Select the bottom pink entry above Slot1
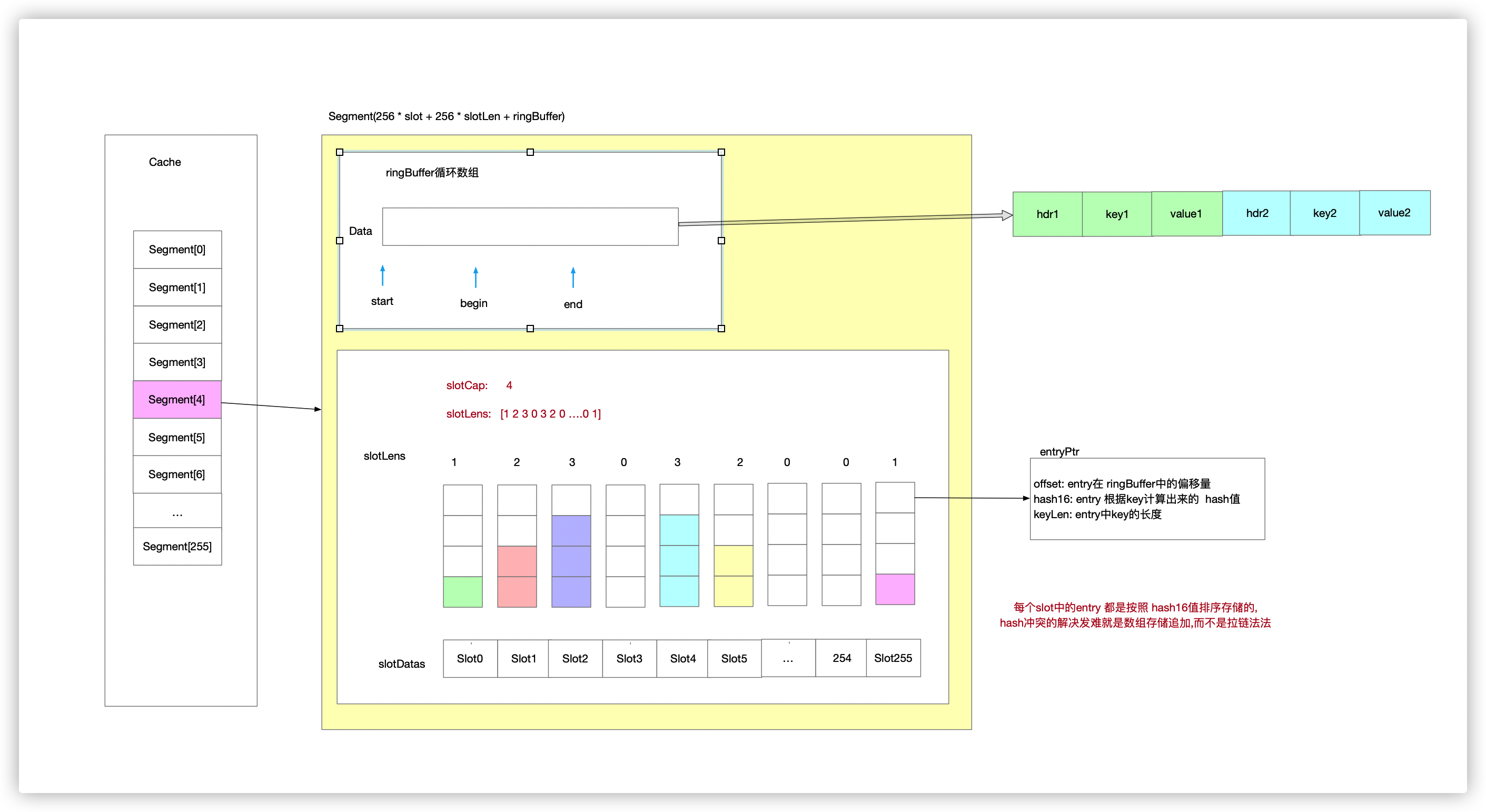 [517, 592]
